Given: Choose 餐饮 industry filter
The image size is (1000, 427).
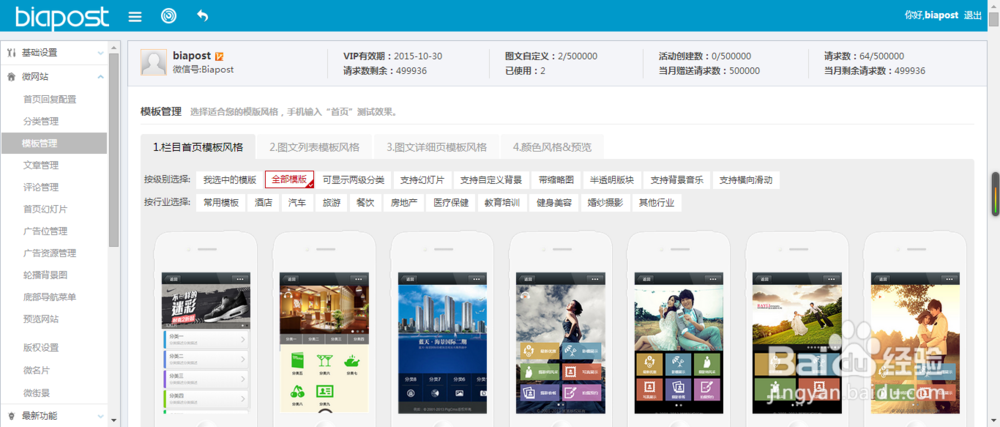Looking at the screenshot, I should click(365, 203).
